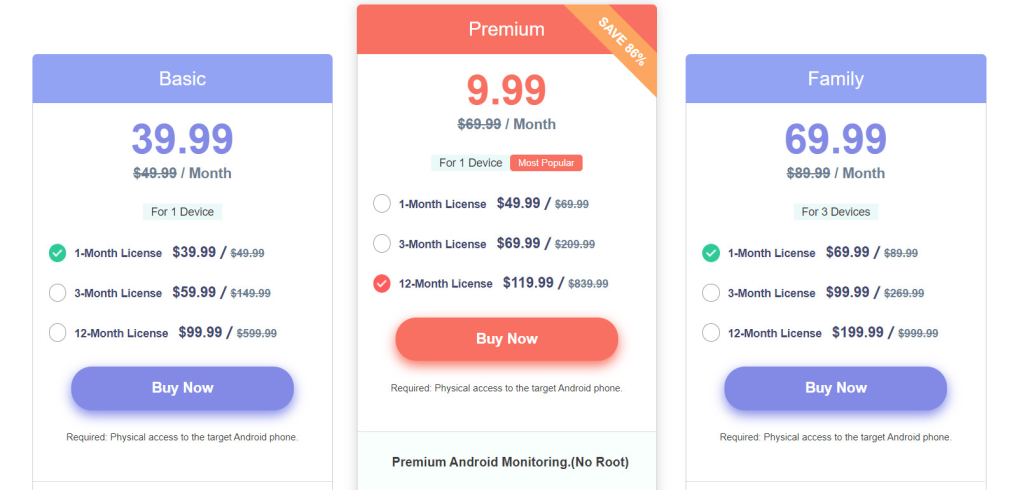Click the Basic plan header
This screenshot has height=490, width=1024.
click(x=182, y=78)
